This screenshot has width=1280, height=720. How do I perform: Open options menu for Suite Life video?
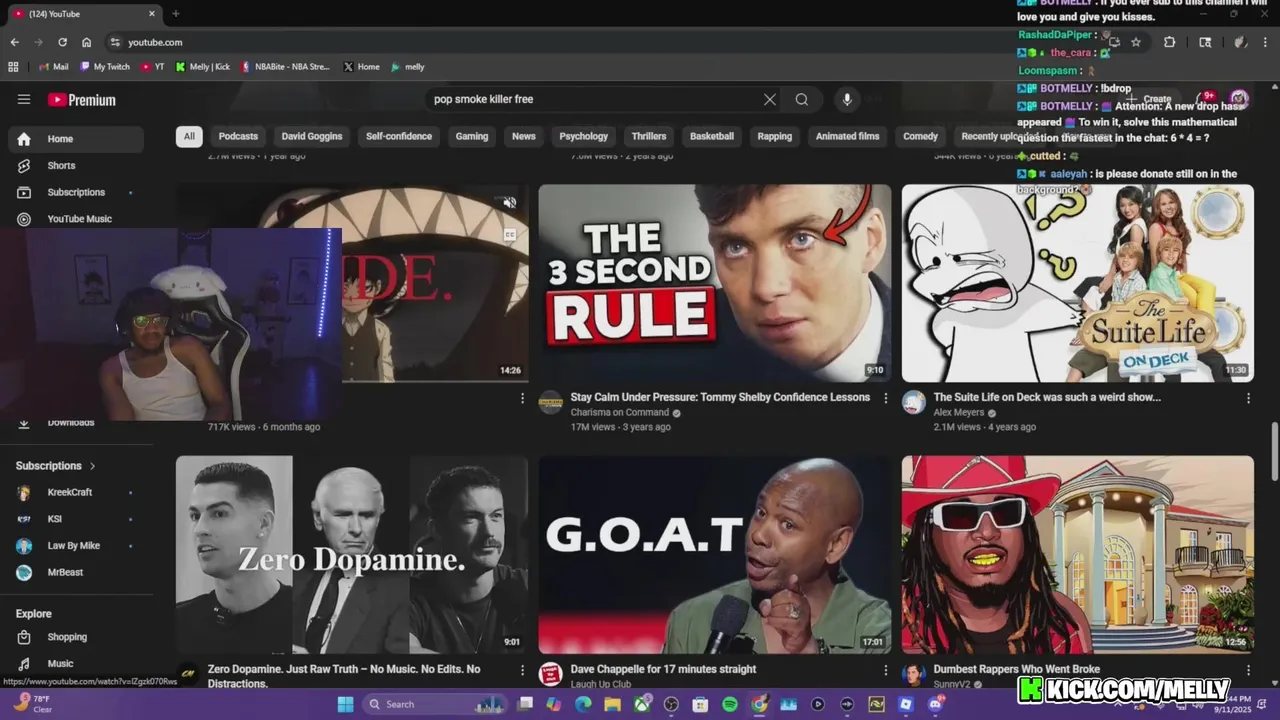point(1248,398)
